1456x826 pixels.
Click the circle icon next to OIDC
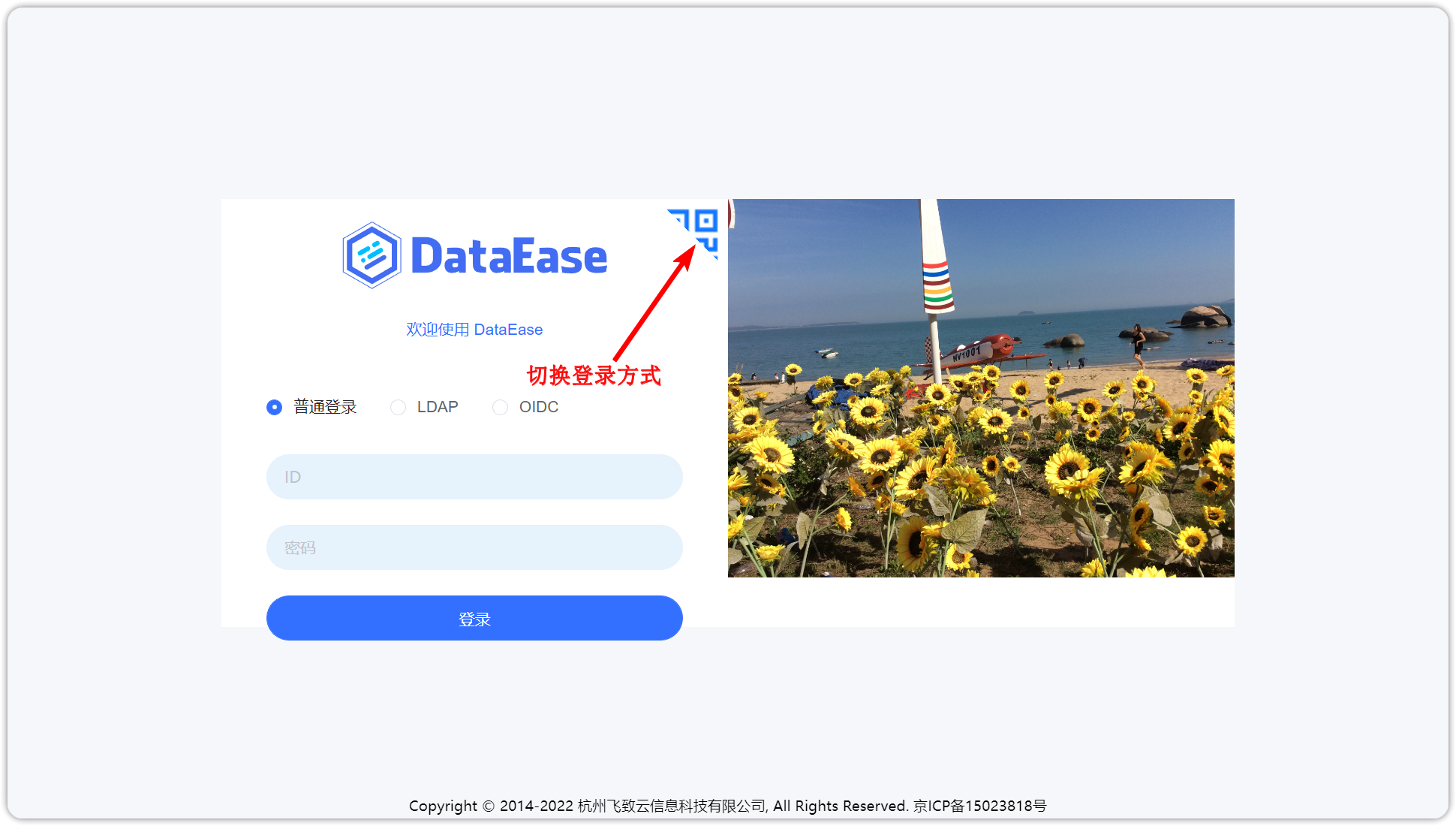pos(500,407)
